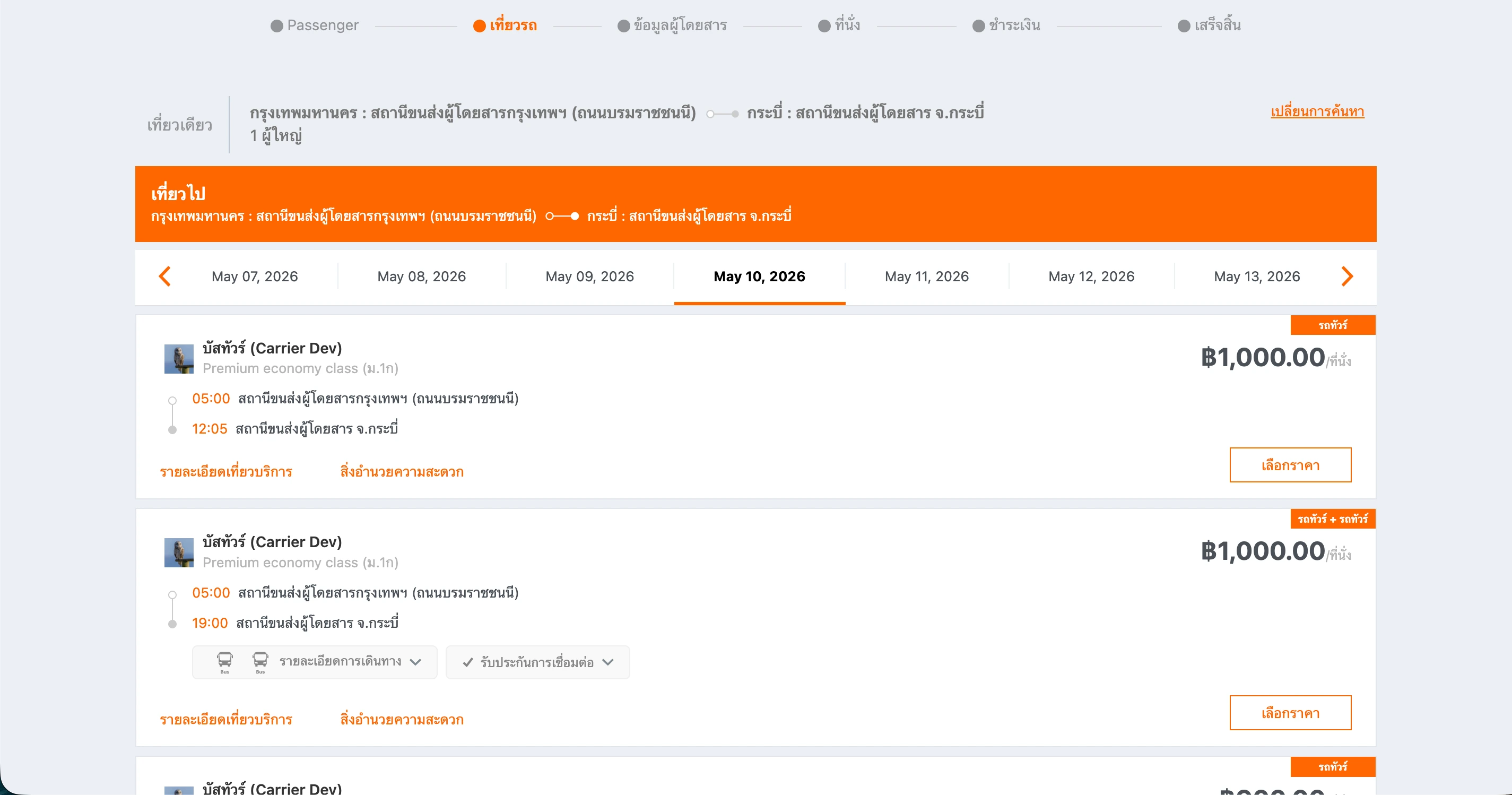The width and height of the screenshot is (1512, 795).
Task: Click the ข้อมูลผู้โดยสาร step in progress bar
Action: [x=672, y=25]
